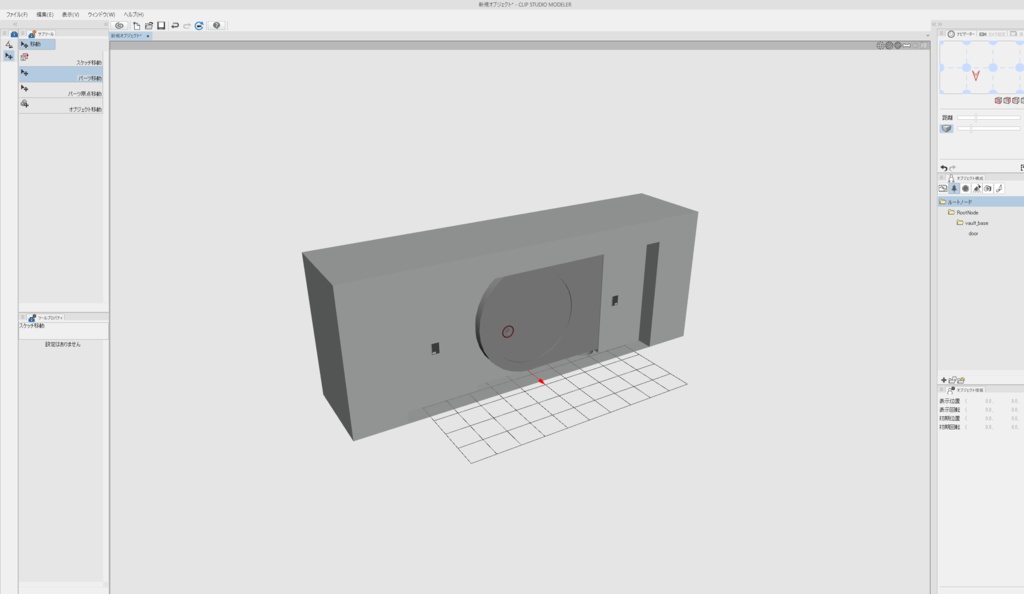
Task: Click the New file icon in the toolbar
Action: (x=137, y=25)
